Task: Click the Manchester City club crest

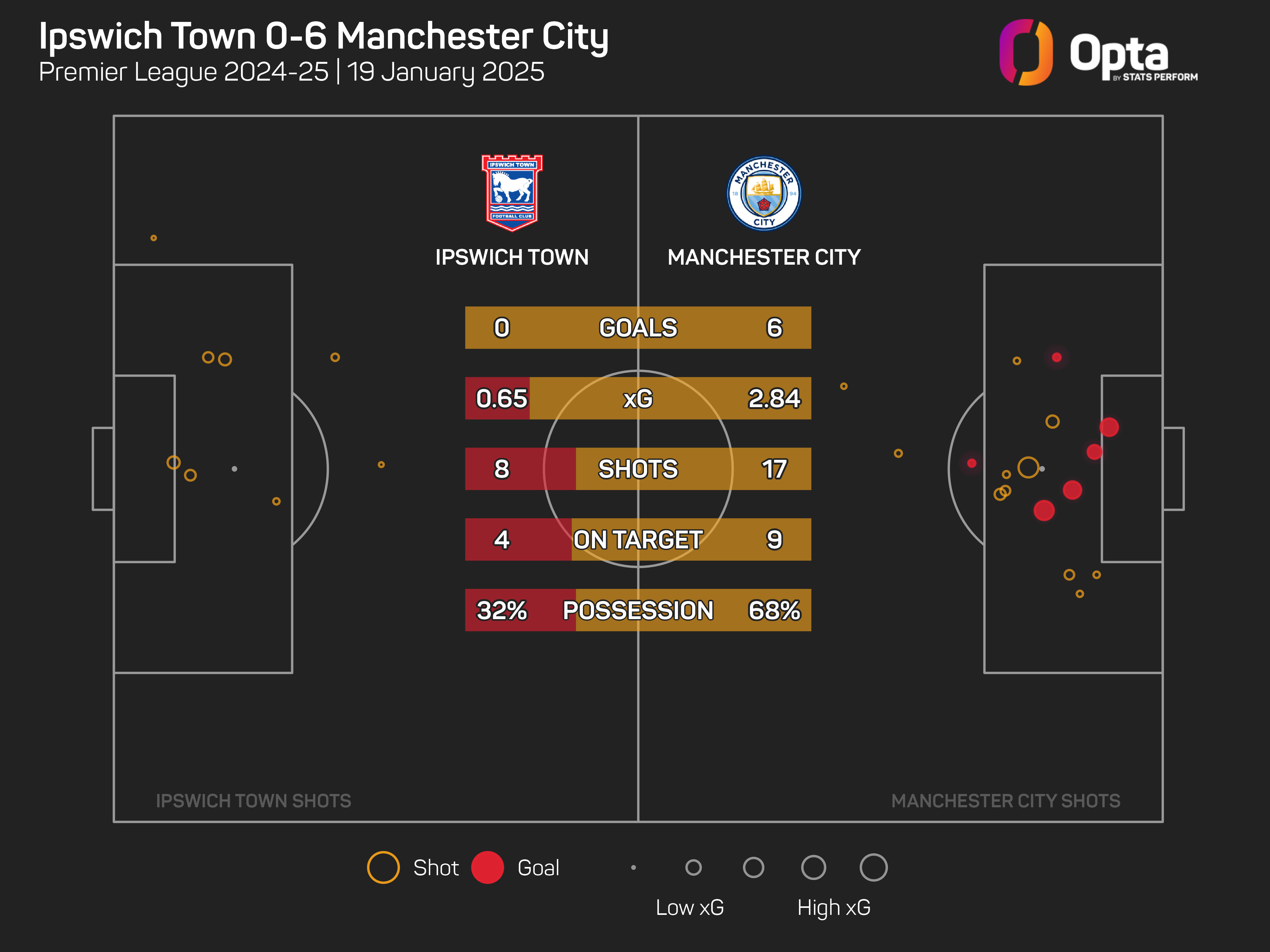Action: (x=764, y=193)
